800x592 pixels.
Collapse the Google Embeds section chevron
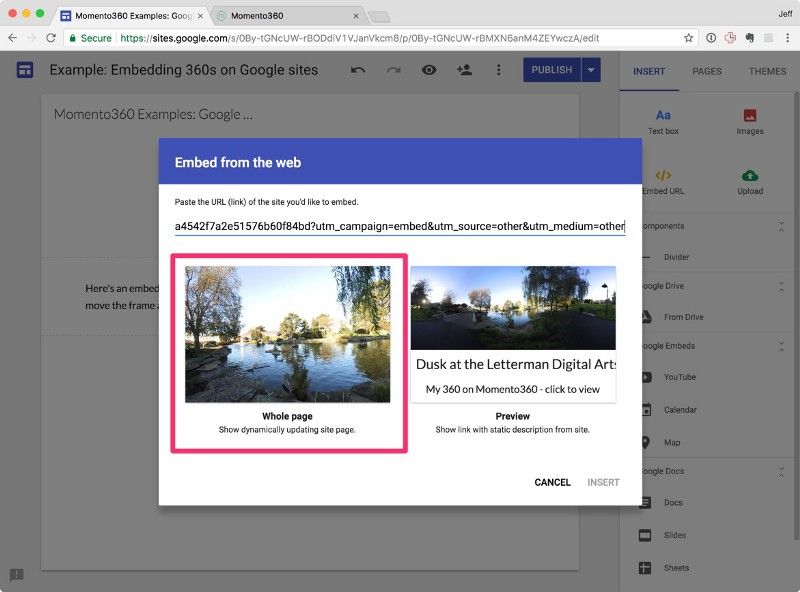click(781, 347)
